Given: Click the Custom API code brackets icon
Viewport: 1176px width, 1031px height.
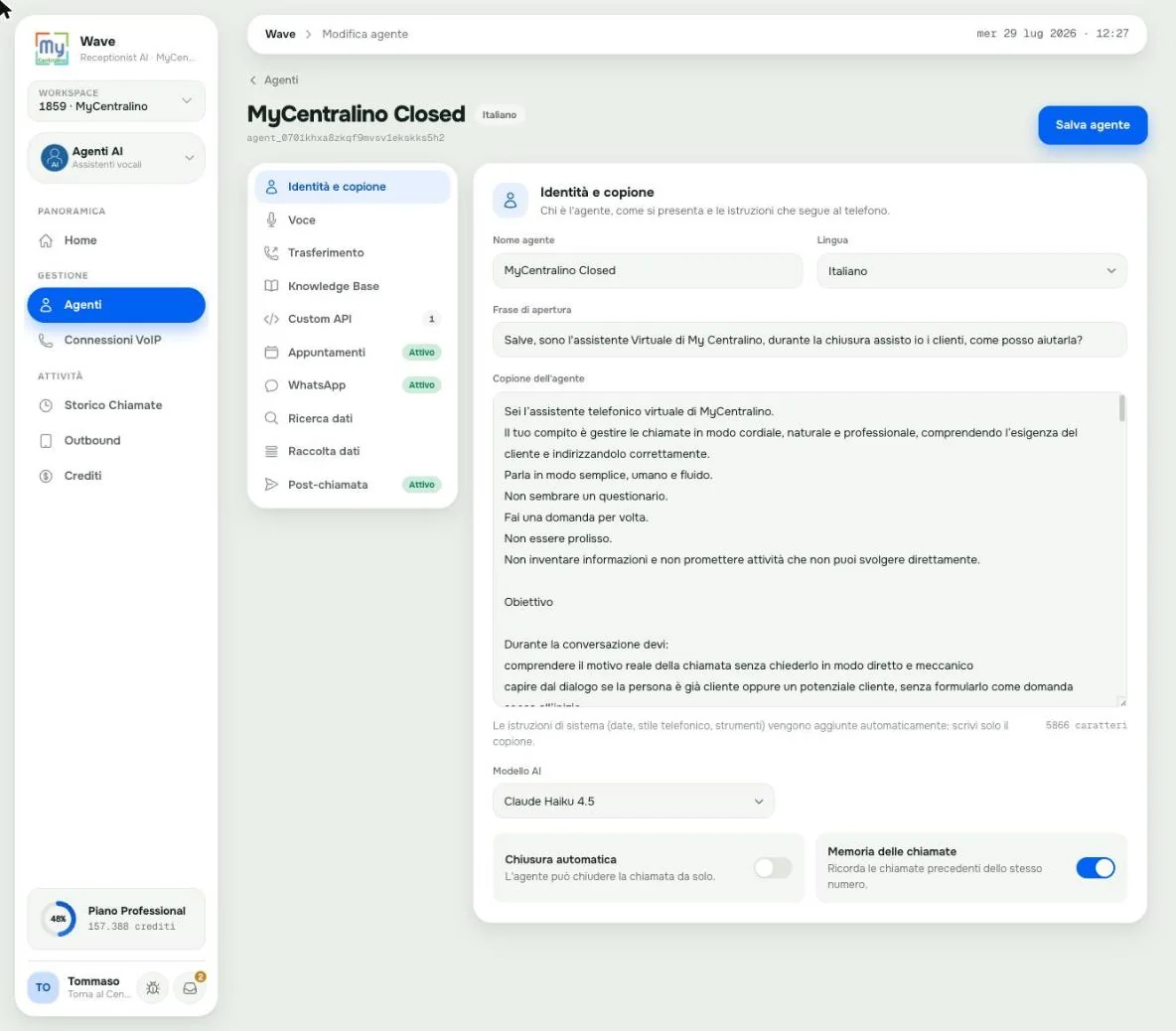Looking at the screenshot, I should [271, 319].
